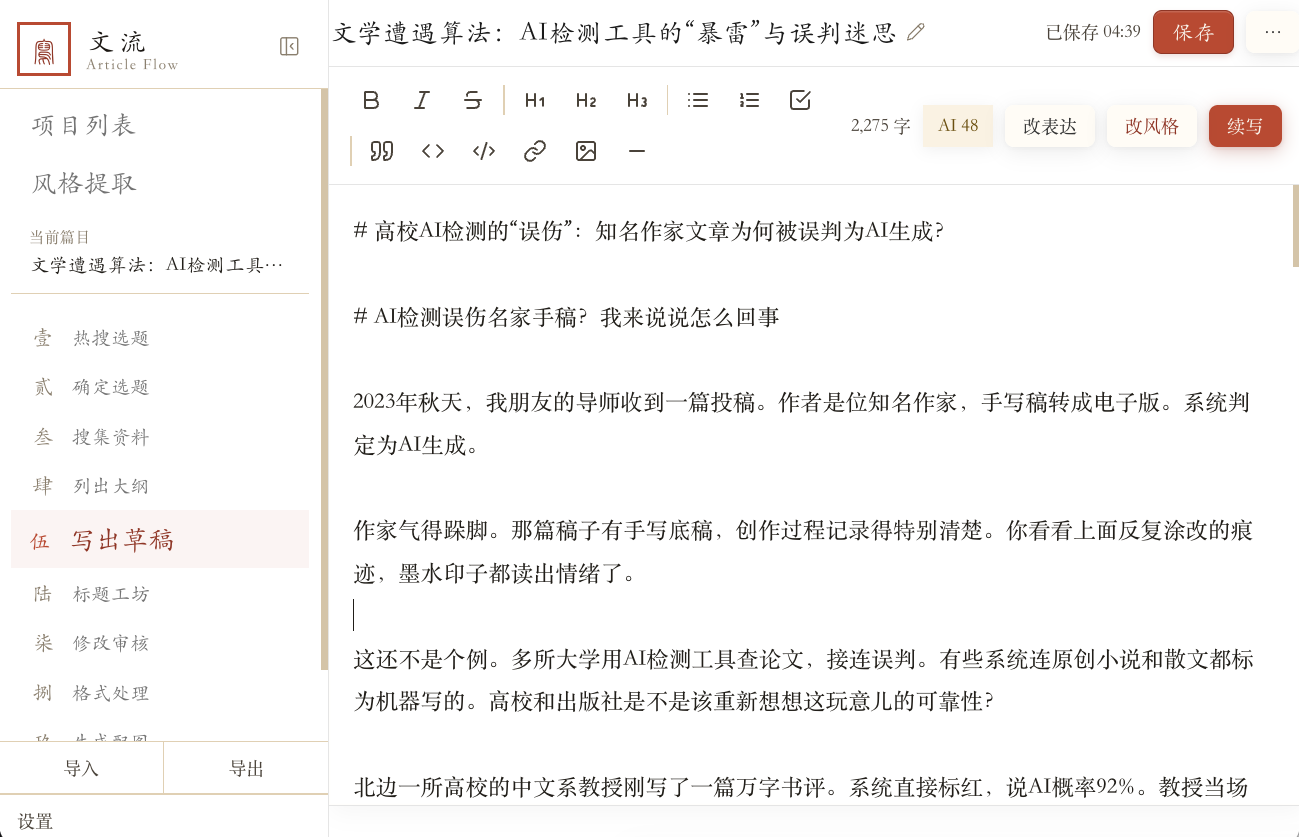Screen dimensions: 1299x837
Task: Apply italic formatting
Action: coord(422,100)
